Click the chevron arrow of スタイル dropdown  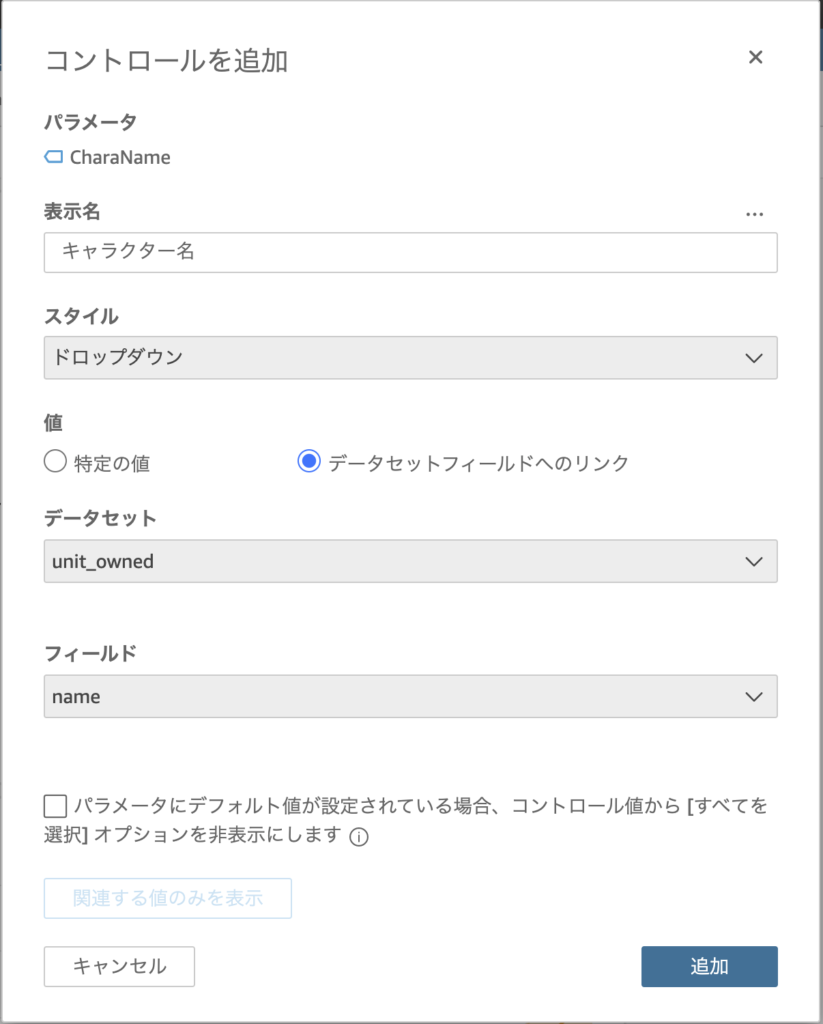pyautogui.click(x=754, y=358)
